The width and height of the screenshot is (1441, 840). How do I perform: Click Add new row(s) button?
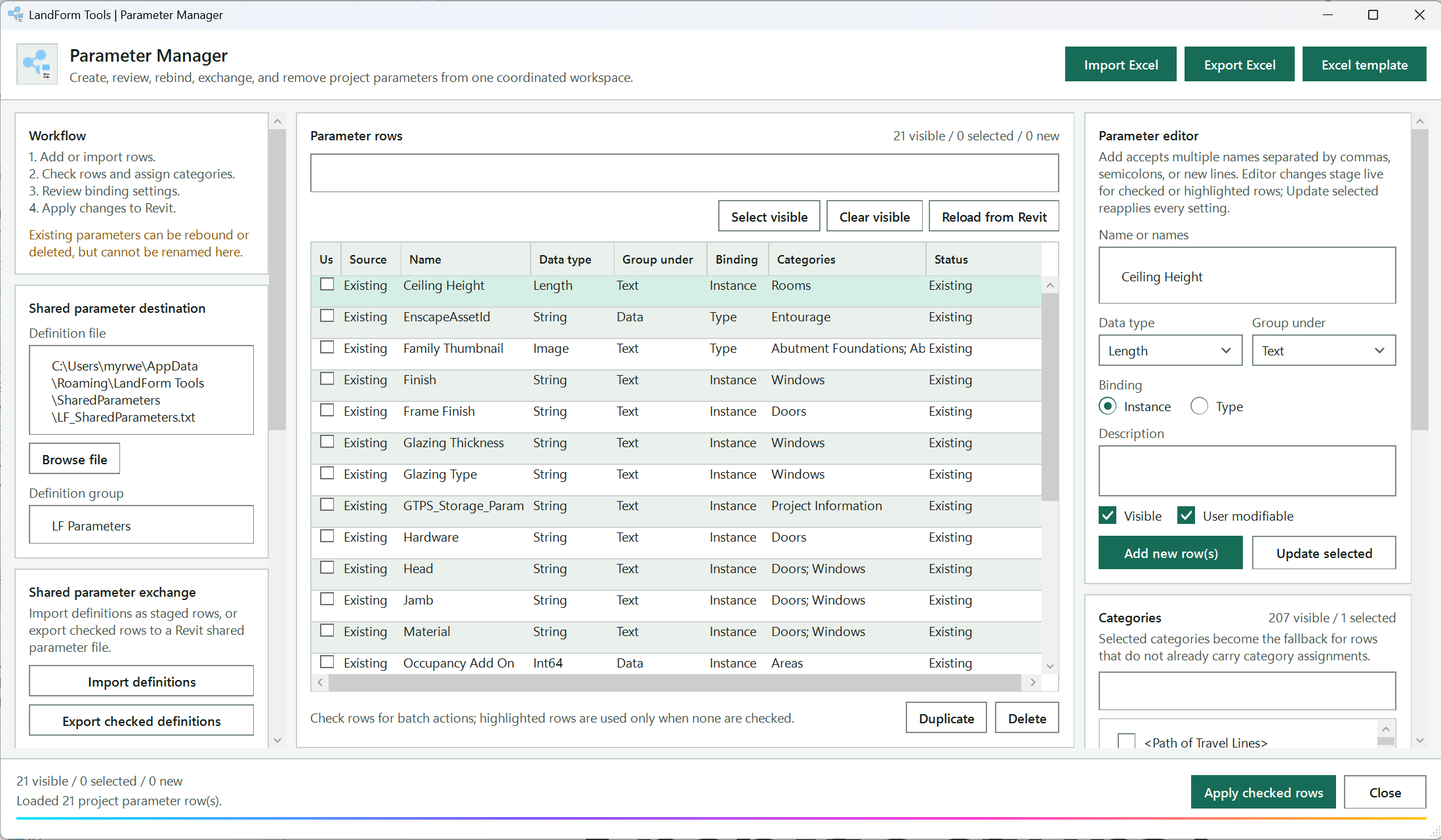click(1170, 553)
